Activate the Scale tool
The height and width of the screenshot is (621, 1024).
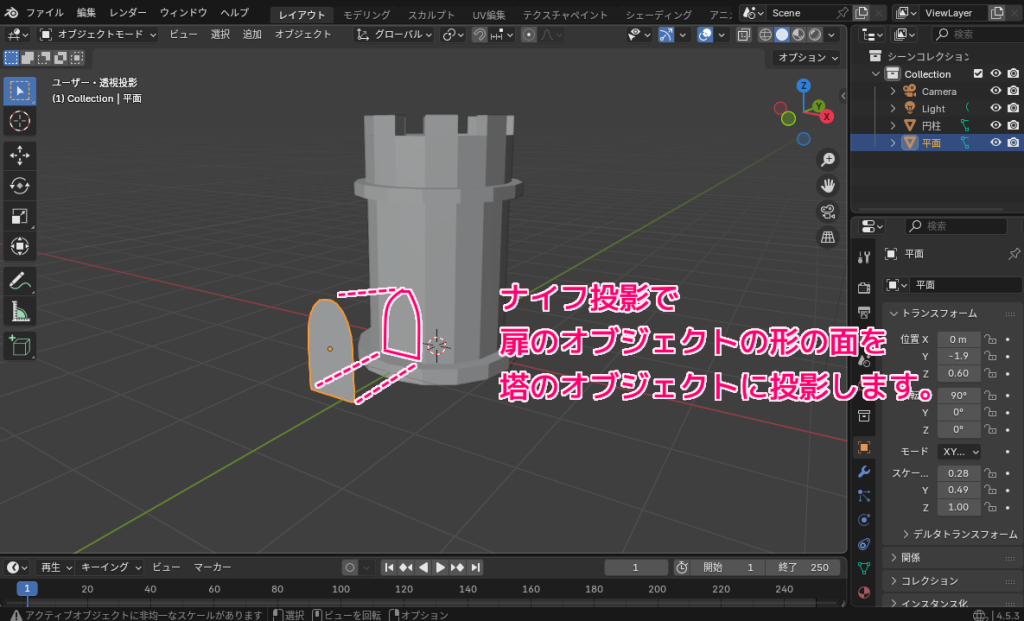(18, 215)
